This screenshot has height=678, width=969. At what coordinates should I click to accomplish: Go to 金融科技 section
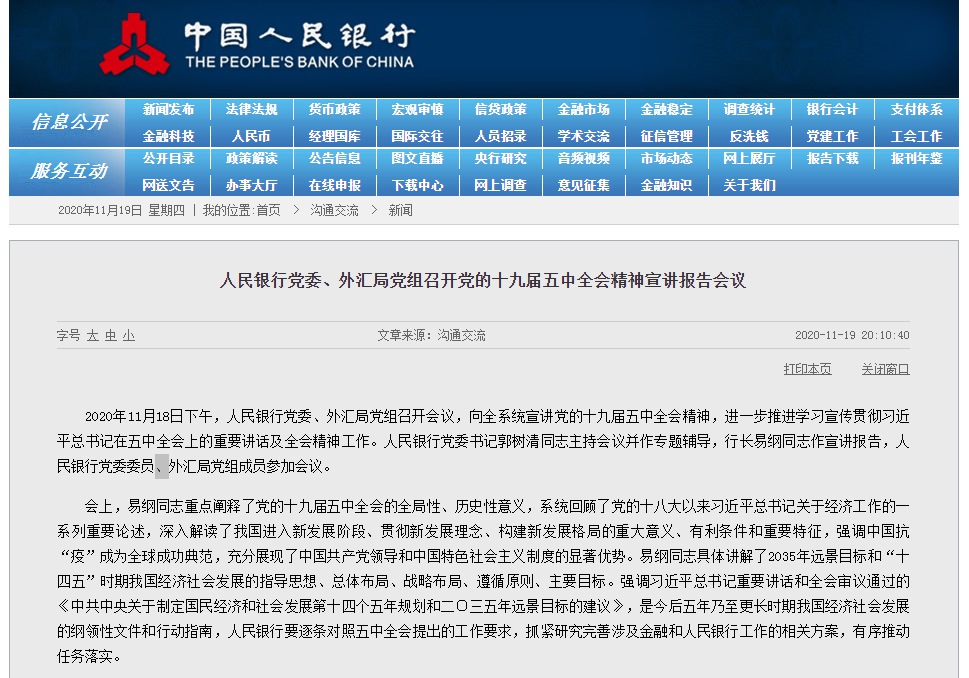point(168,136)
